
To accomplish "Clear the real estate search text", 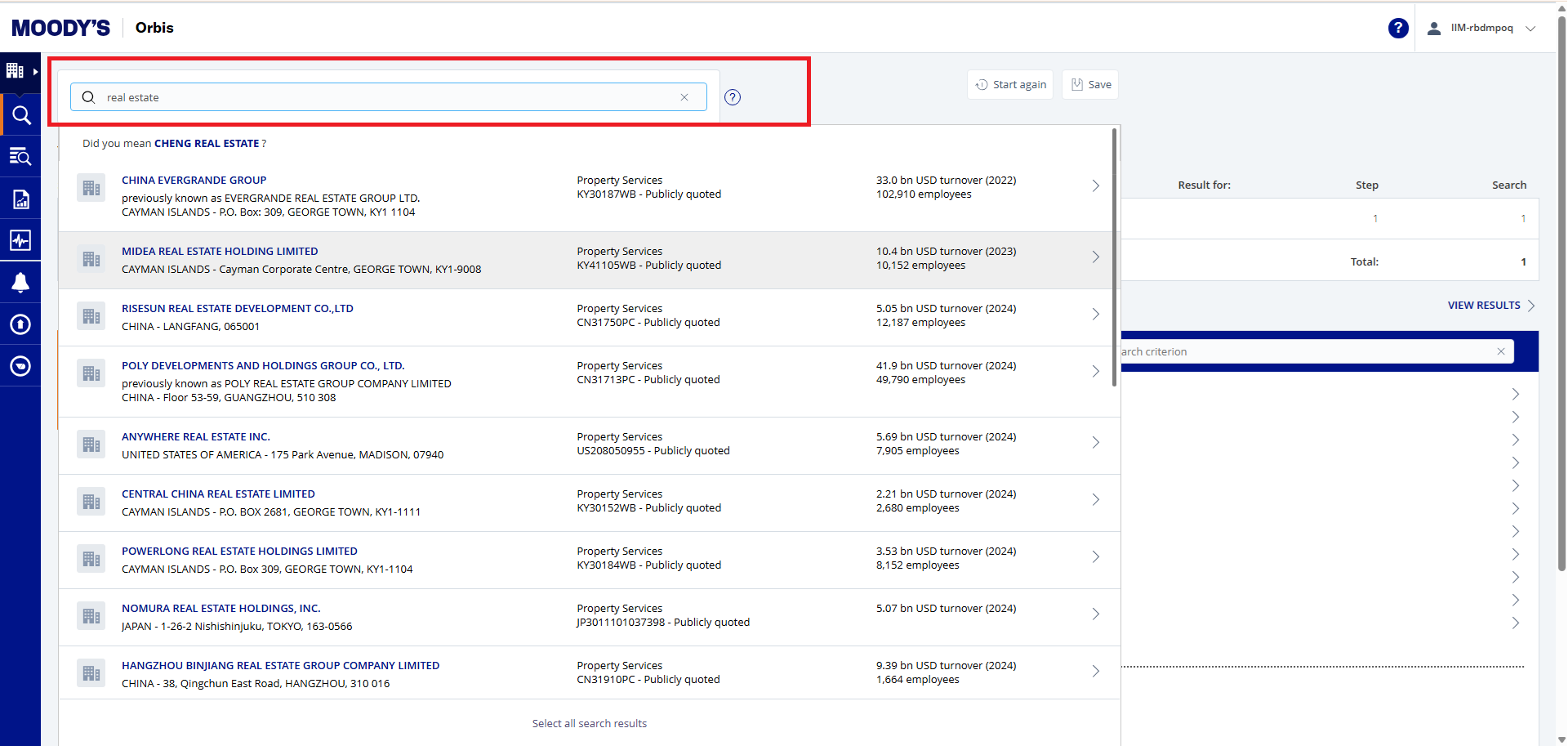I will 684,97.
